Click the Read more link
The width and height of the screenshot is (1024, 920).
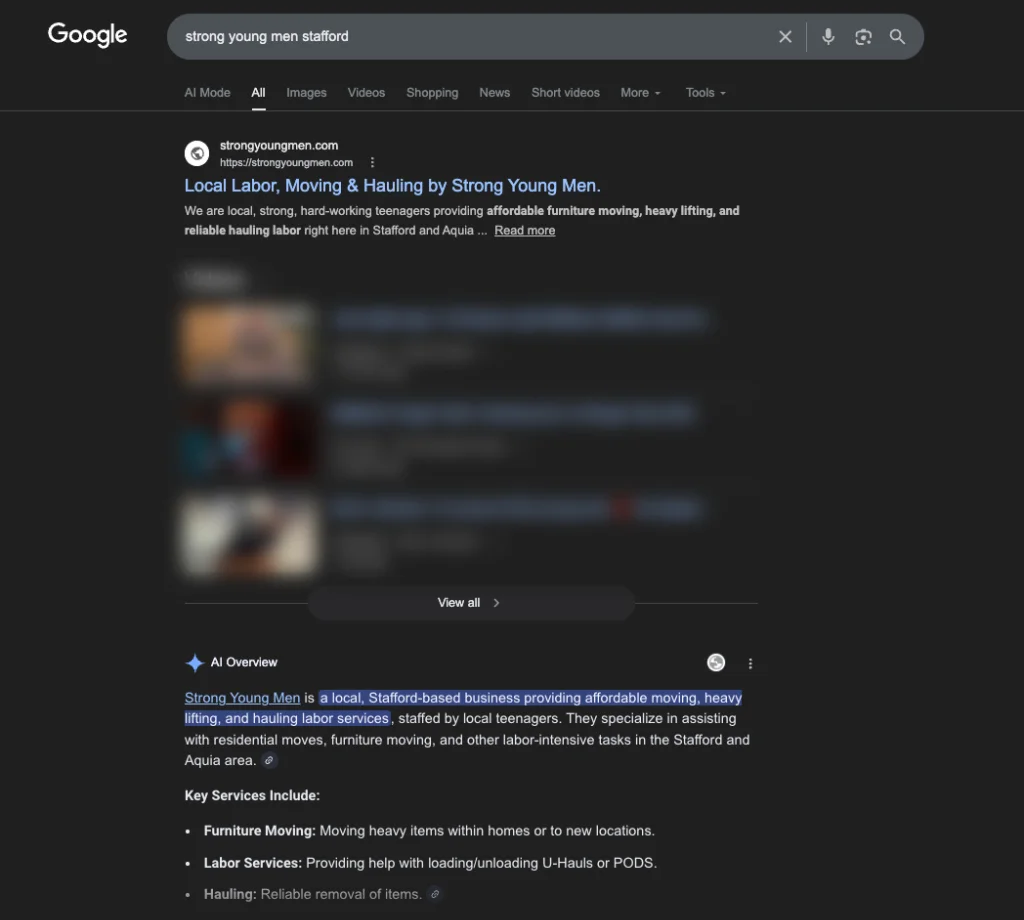(x=524, y=230)
